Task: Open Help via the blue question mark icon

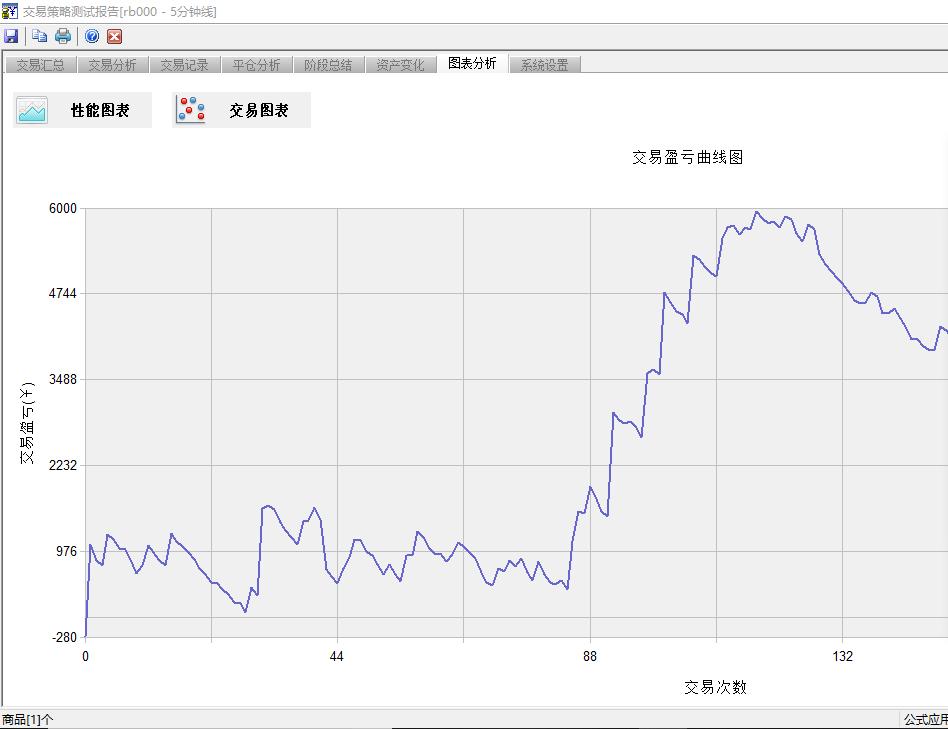Action: point(90,35)
